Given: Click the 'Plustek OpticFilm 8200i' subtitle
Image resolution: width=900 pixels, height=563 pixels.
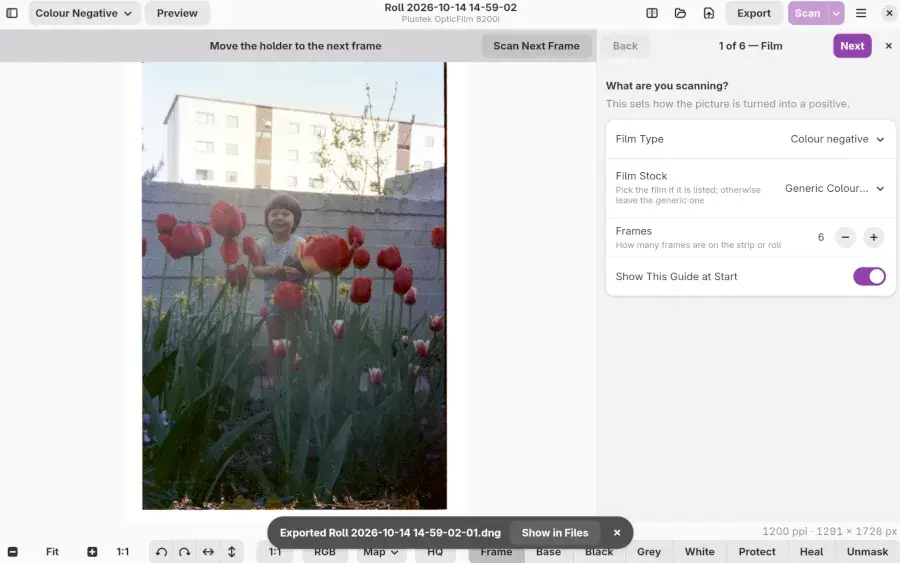Looking at the screenshot, I should click(x=451, y=19).
